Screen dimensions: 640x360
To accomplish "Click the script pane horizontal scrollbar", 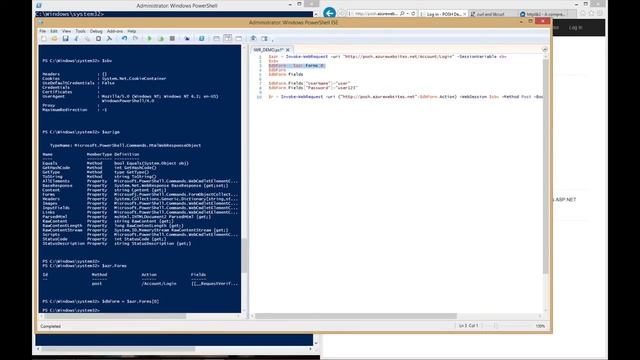I will (x=356, y=316).
